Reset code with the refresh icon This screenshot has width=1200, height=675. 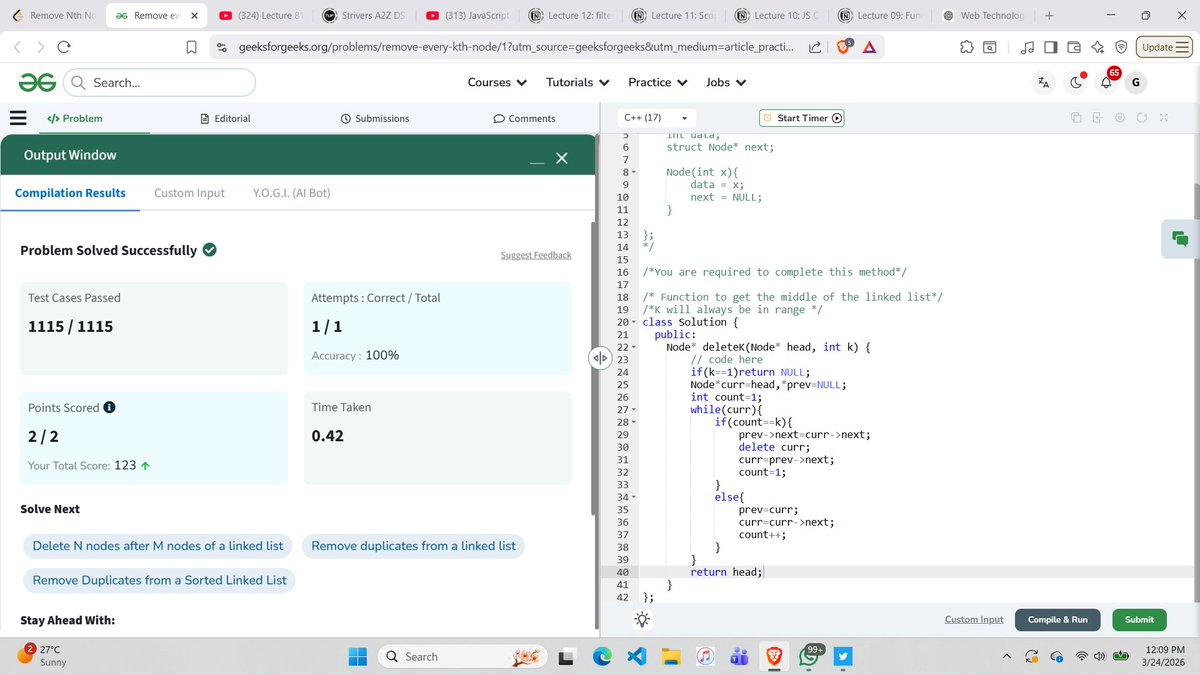[1143, 118]
